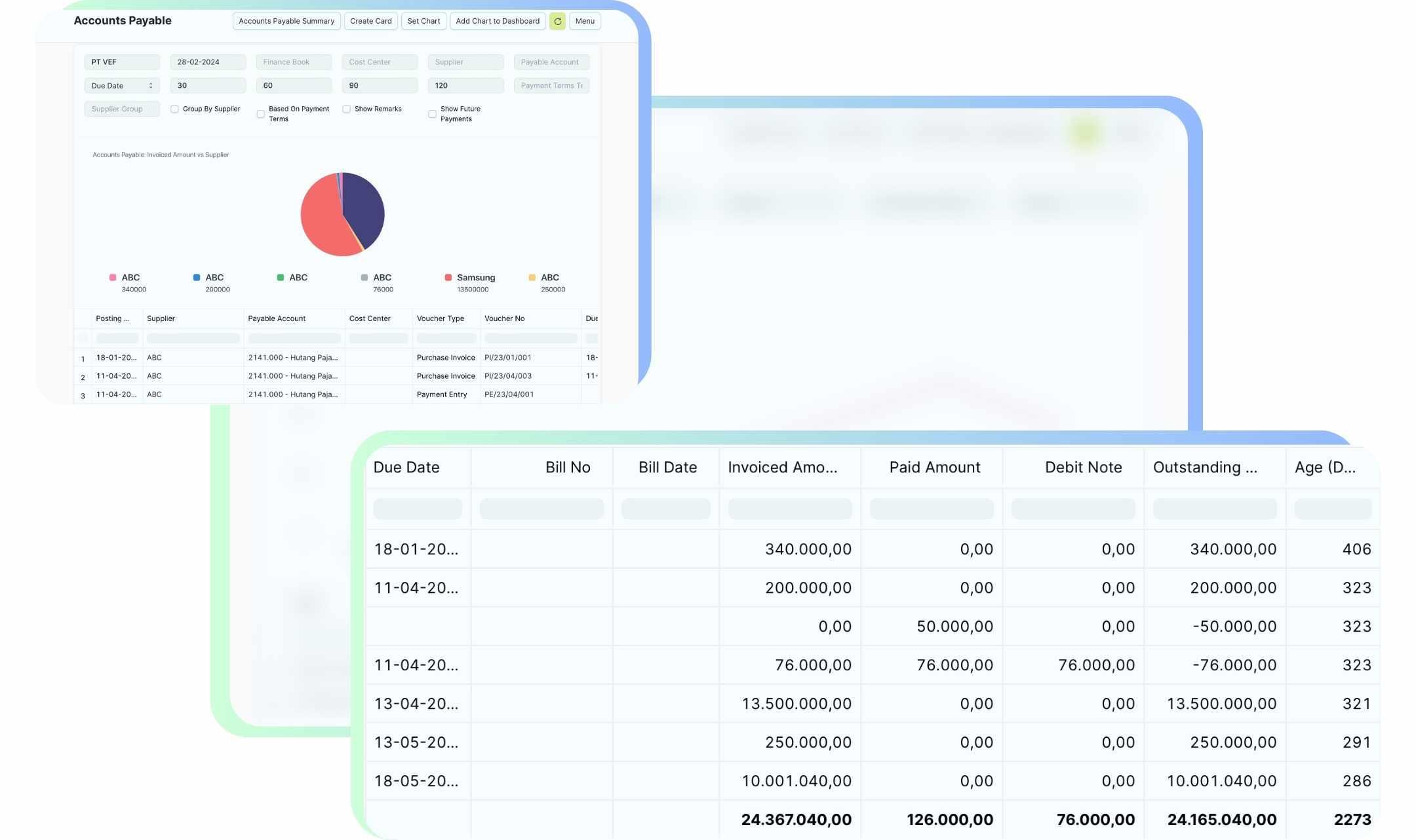Enable Show Future Payments
Screen dimensions: 1416x840
[432, 113]
